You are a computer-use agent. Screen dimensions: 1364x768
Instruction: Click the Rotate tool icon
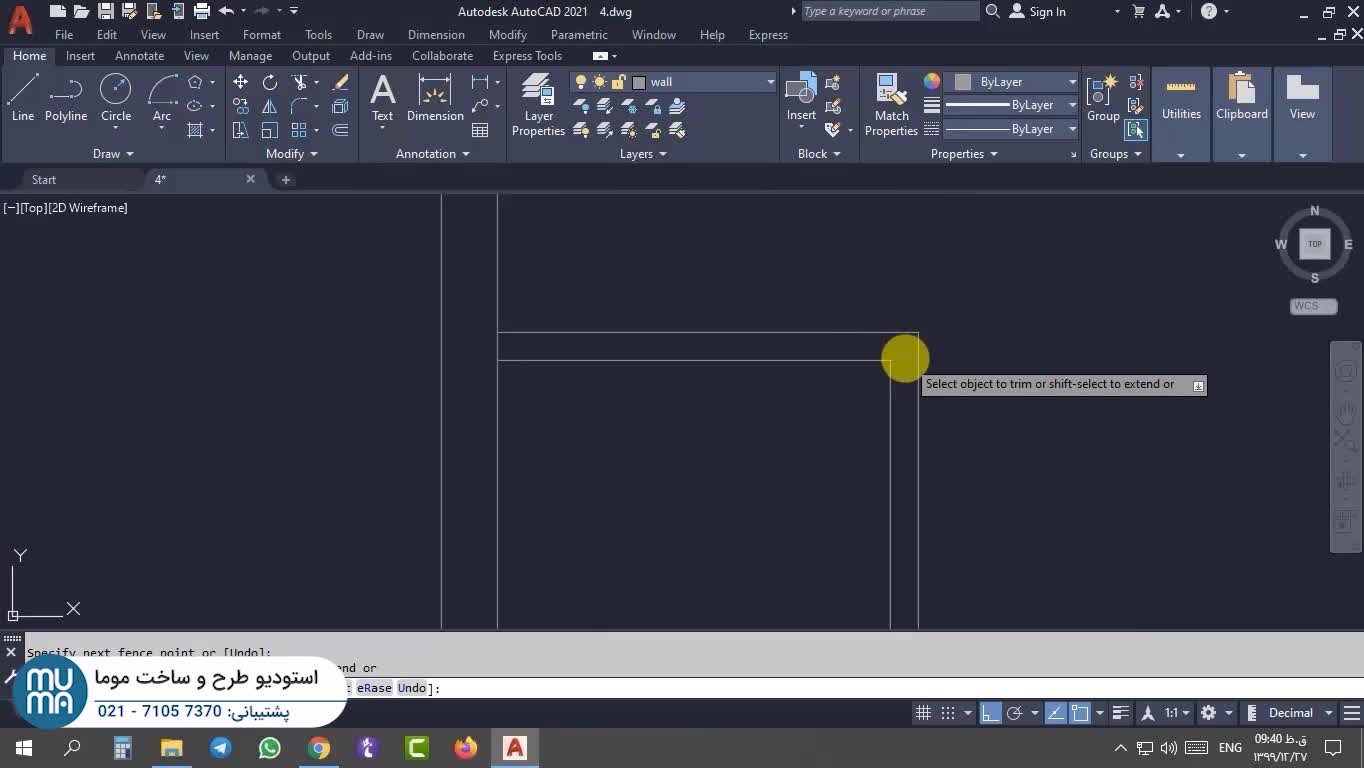coord(270,82)
